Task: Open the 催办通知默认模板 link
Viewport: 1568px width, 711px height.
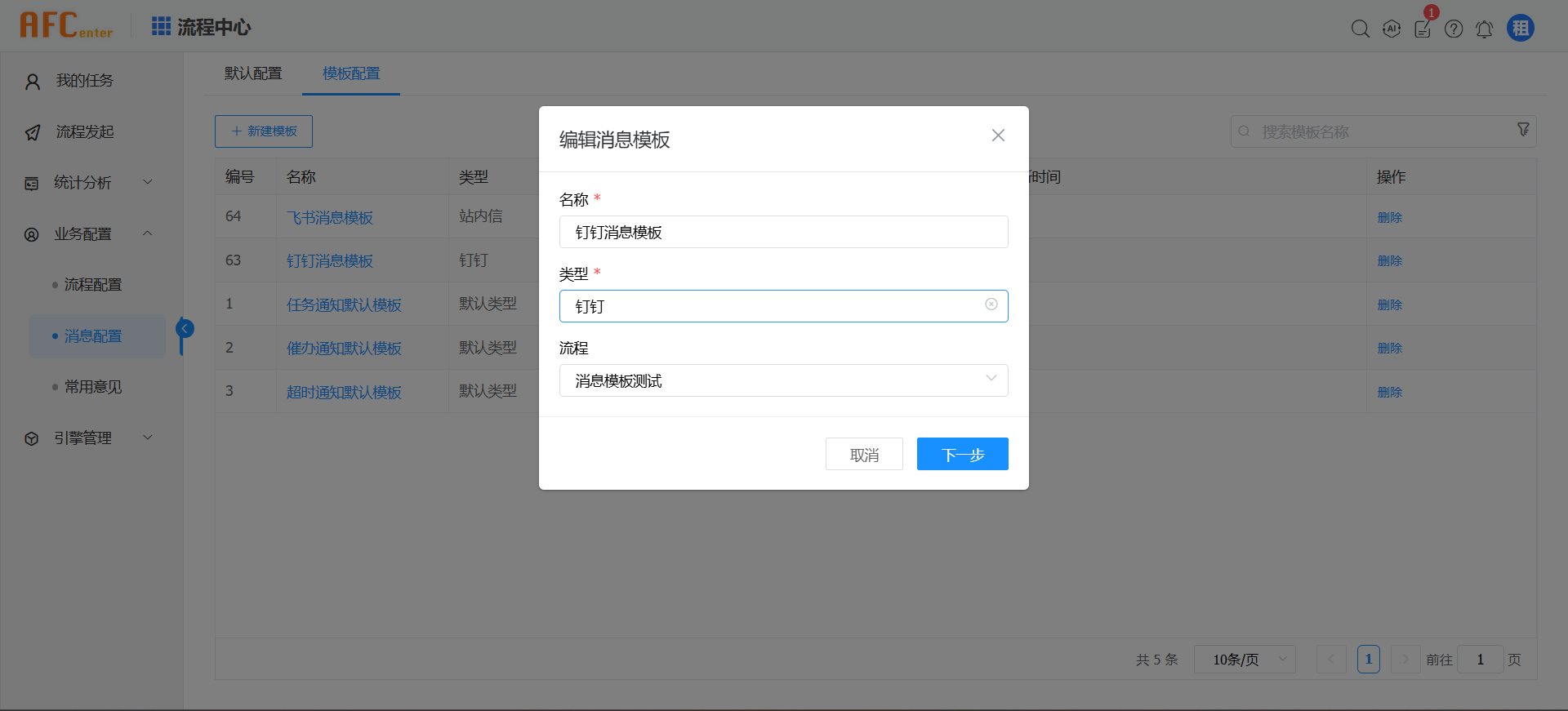Action: point(344,349)
